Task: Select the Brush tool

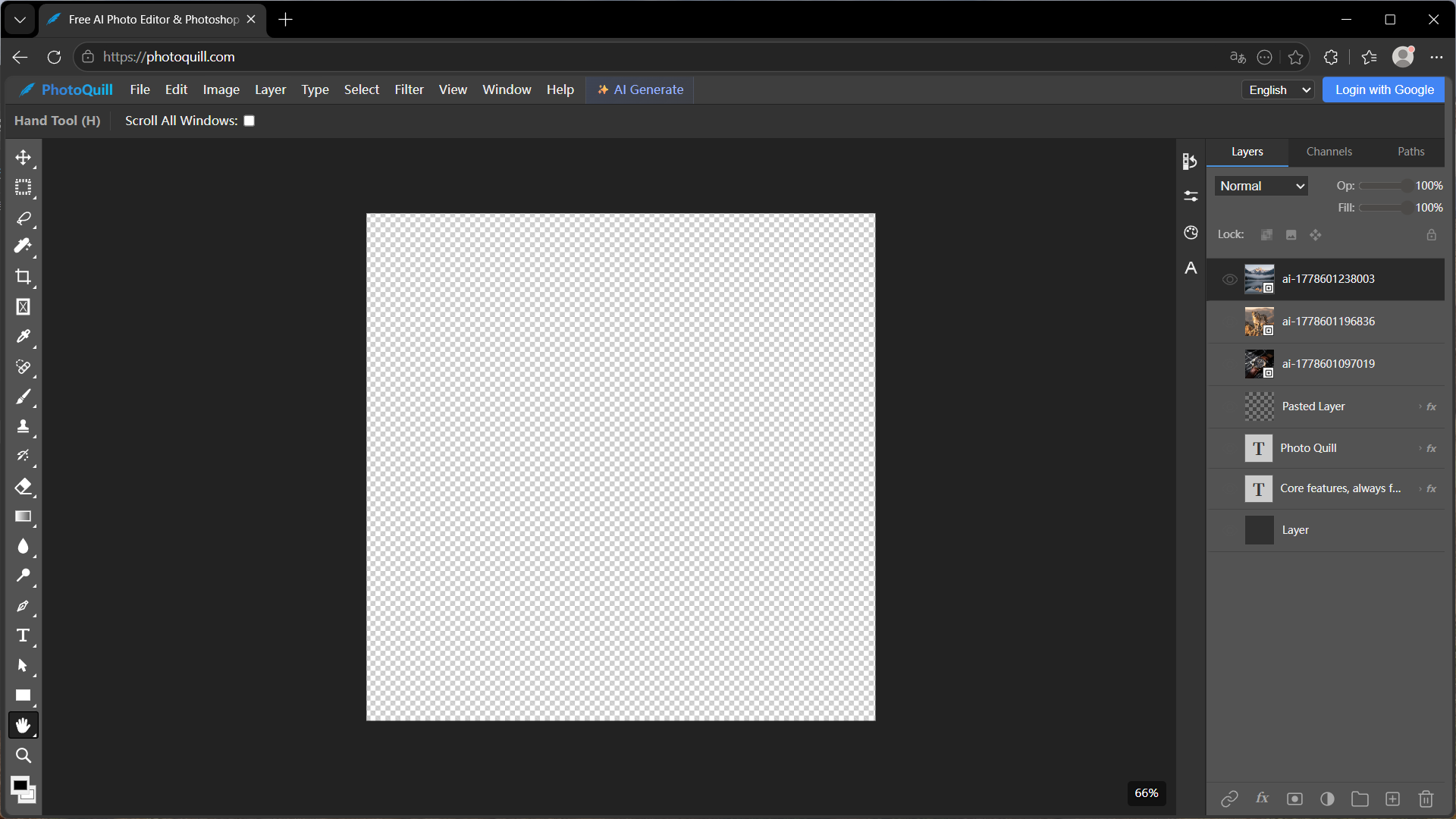Action: point(23,397)
